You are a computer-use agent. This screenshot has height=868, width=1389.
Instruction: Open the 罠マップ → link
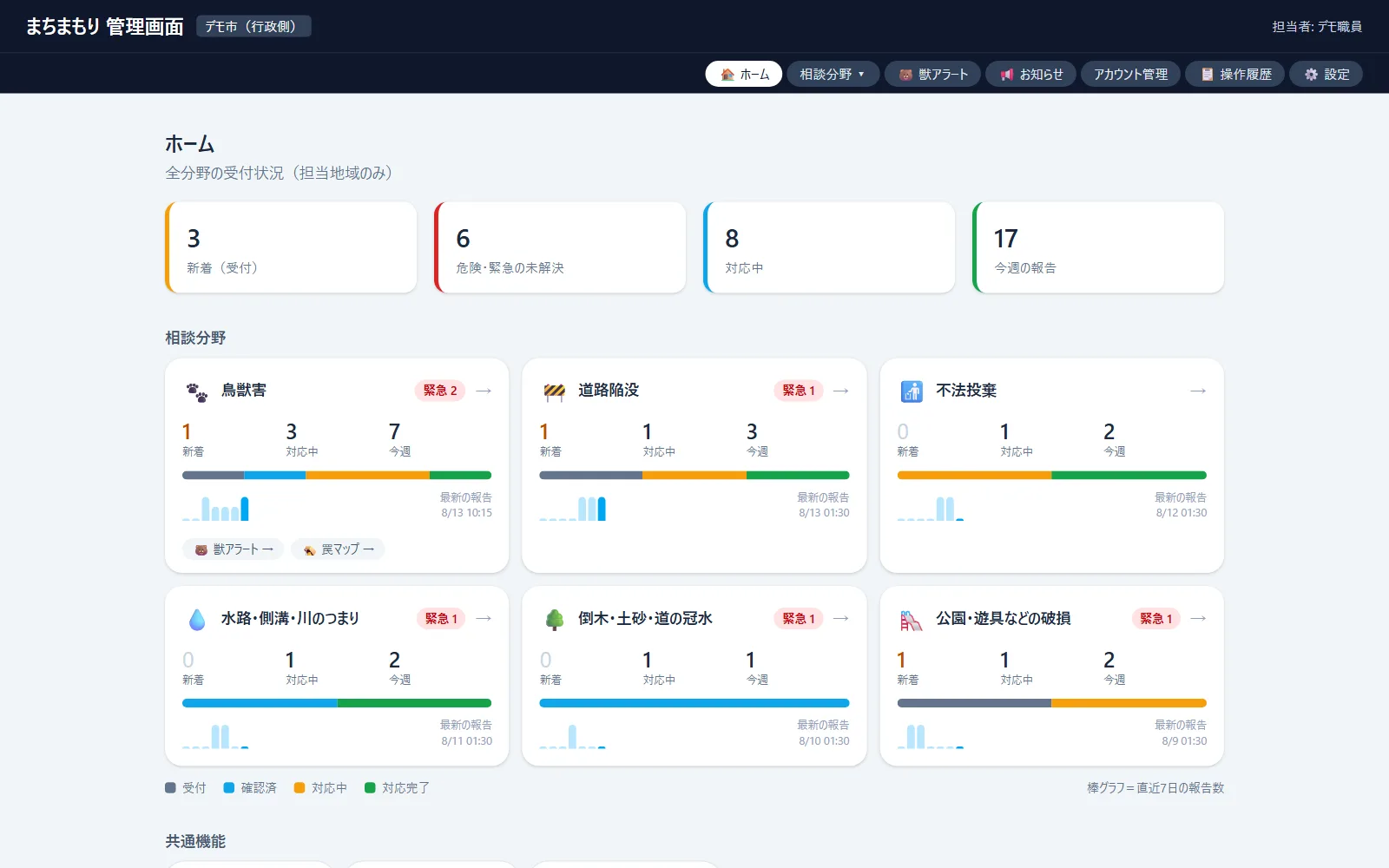pyautogui.click(x=338, y=549)
